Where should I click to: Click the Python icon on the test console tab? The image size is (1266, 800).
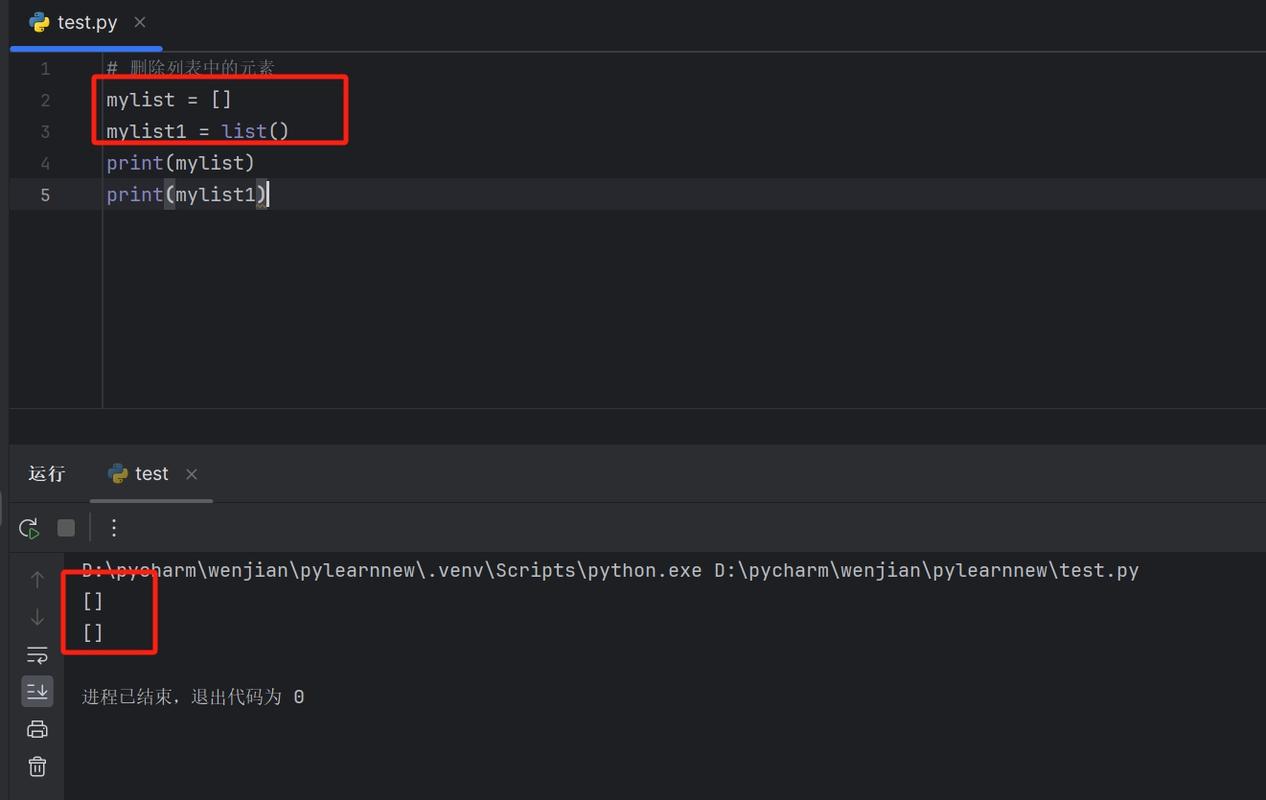[118, 474]
